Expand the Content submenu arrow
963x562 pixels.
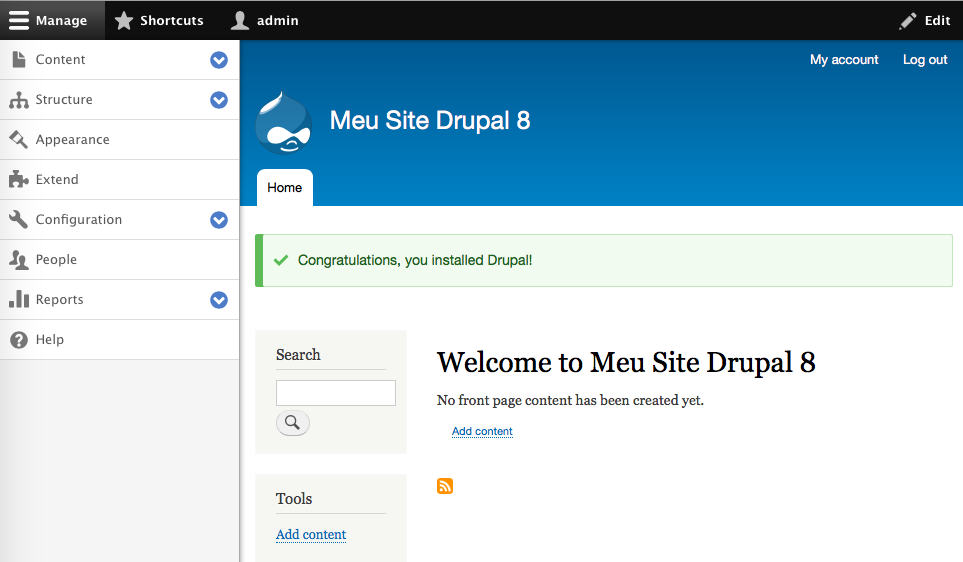tap(219, 60)
